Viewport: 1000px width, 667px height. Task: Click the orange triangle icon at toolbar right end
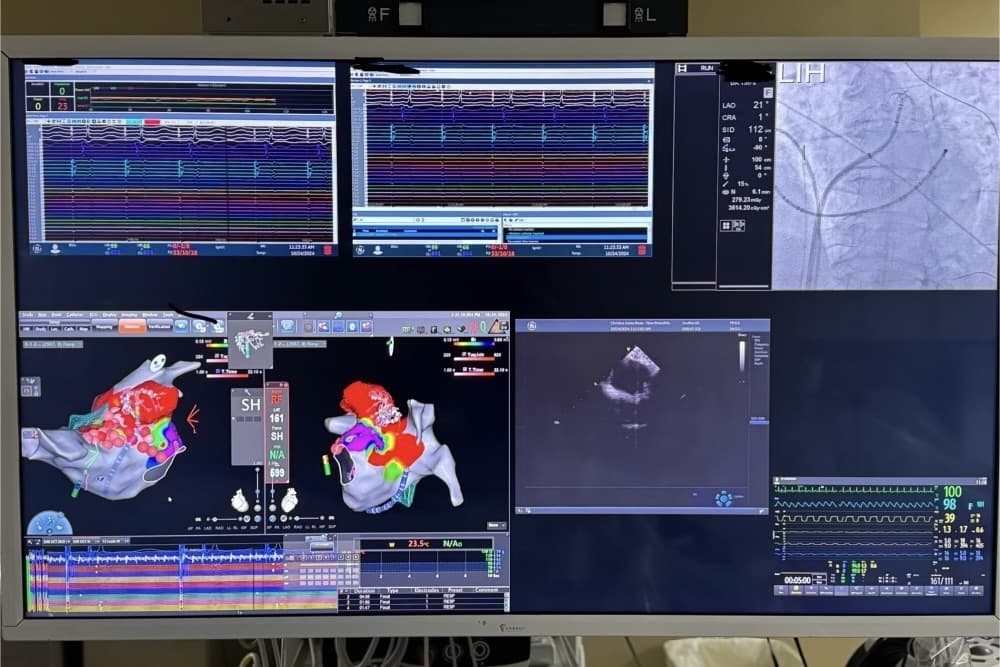point(497,326)
